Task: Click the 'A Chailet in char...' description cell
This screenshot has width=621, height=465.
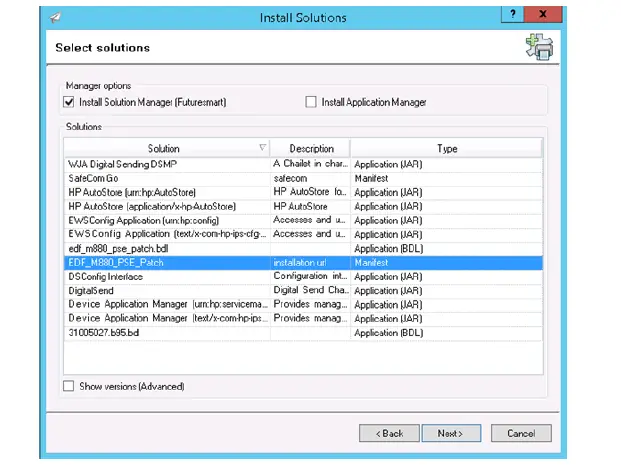Action: point(311,164)
